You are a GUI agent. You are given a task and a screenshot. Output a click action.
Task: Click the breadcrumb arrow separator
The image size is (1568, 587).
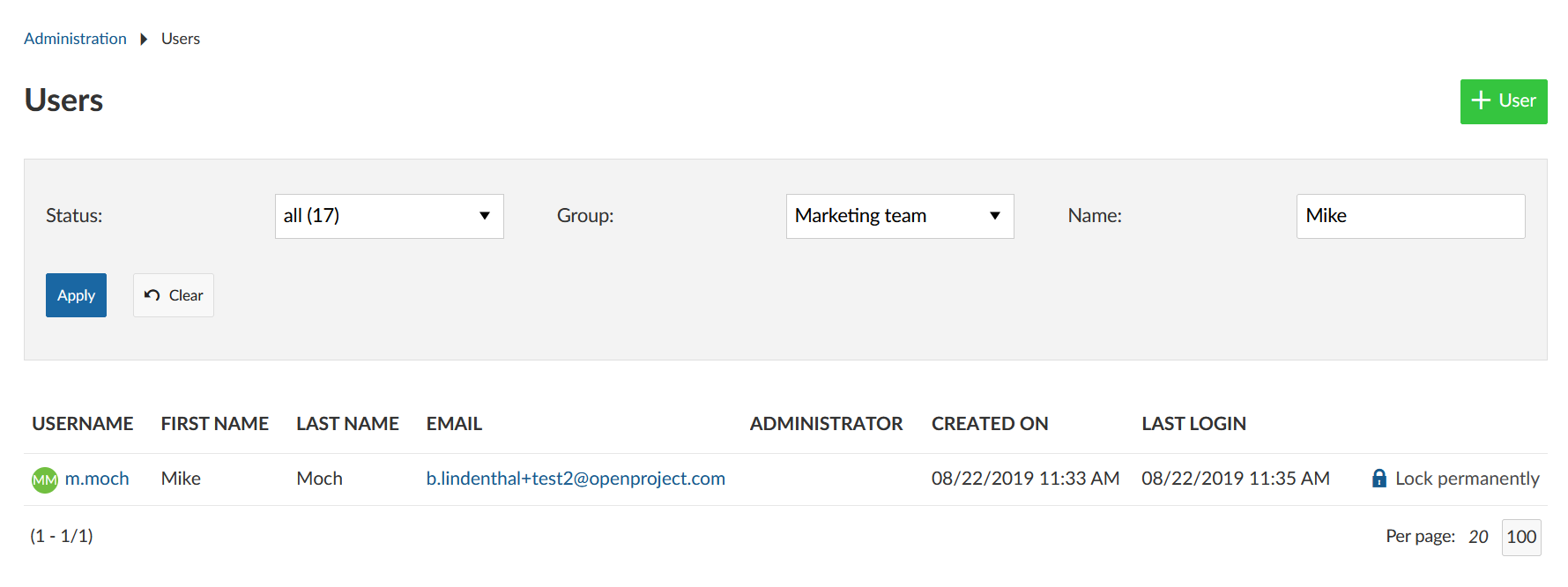(144, 39)
